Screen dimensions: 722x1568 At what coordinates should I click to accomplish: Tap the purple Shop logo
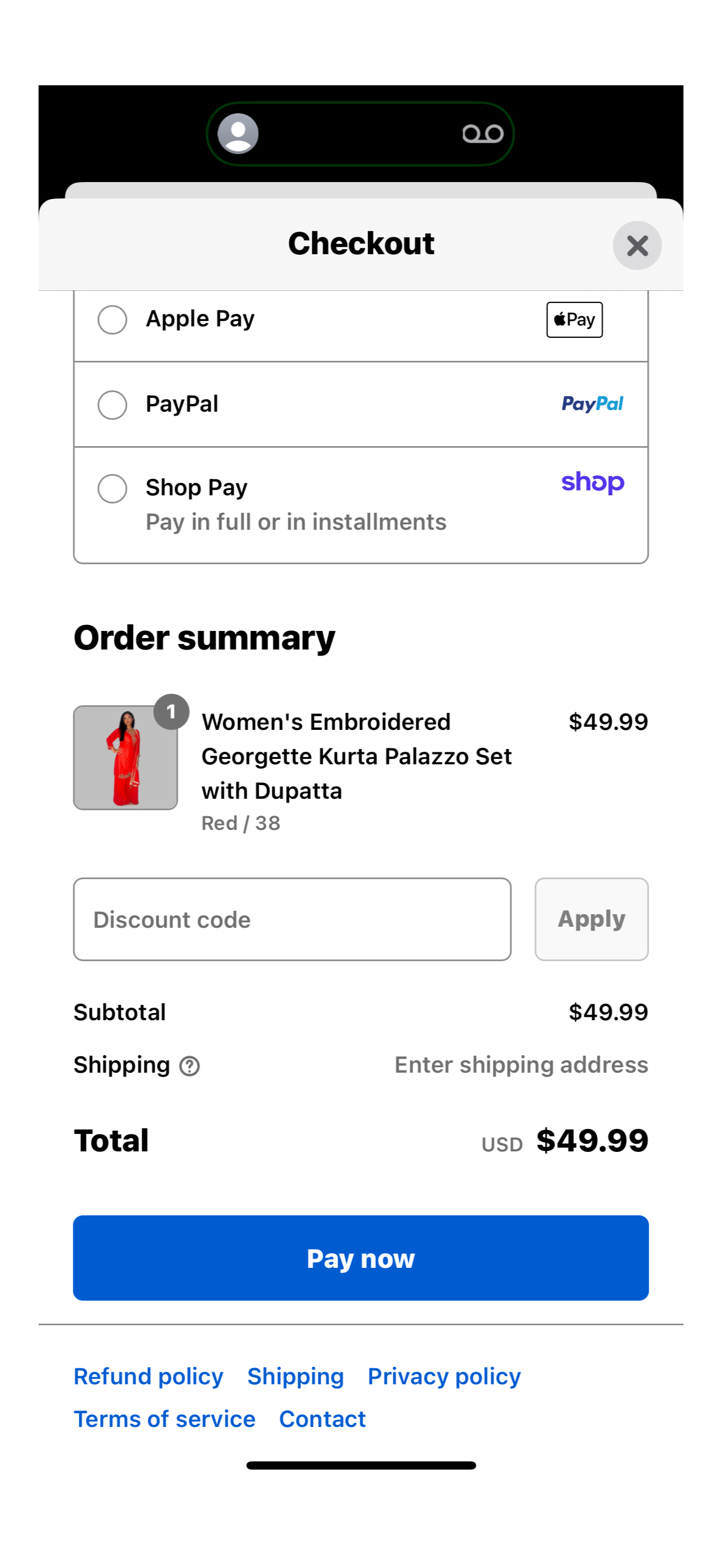(x=592, y=483)
